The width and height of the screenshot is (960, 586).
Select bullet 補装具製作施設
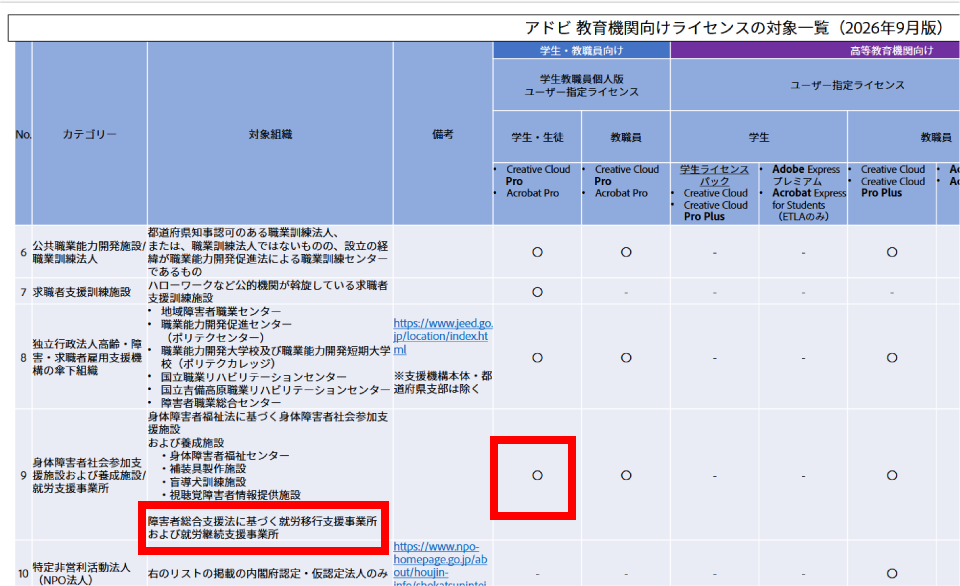click(x=208, y=468)
